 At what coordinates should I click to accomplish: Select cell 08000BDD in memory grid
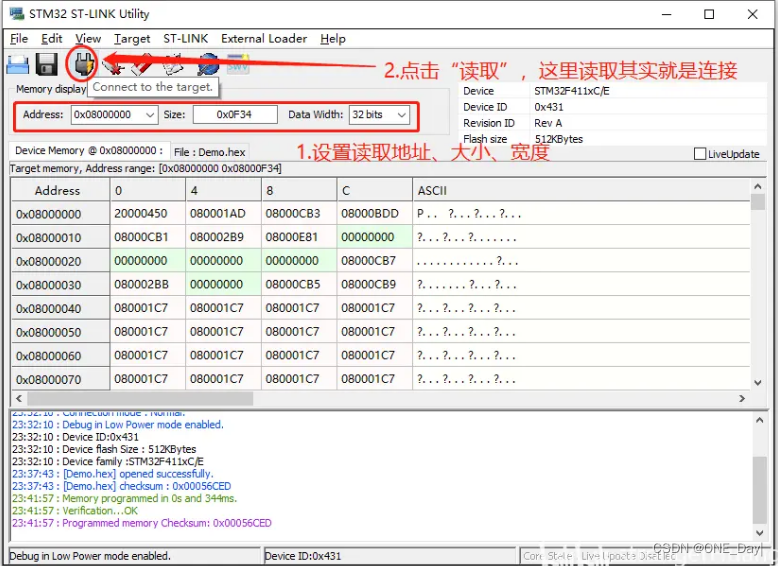point(375,214)
